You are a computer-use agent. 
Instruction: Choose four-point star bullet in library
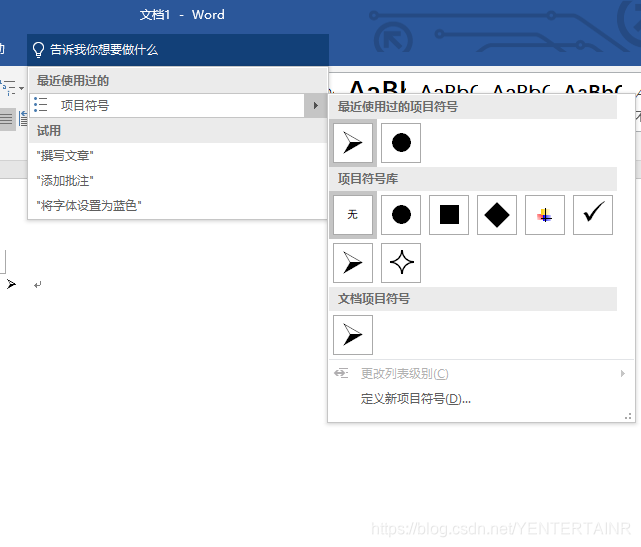pos(401,263)
